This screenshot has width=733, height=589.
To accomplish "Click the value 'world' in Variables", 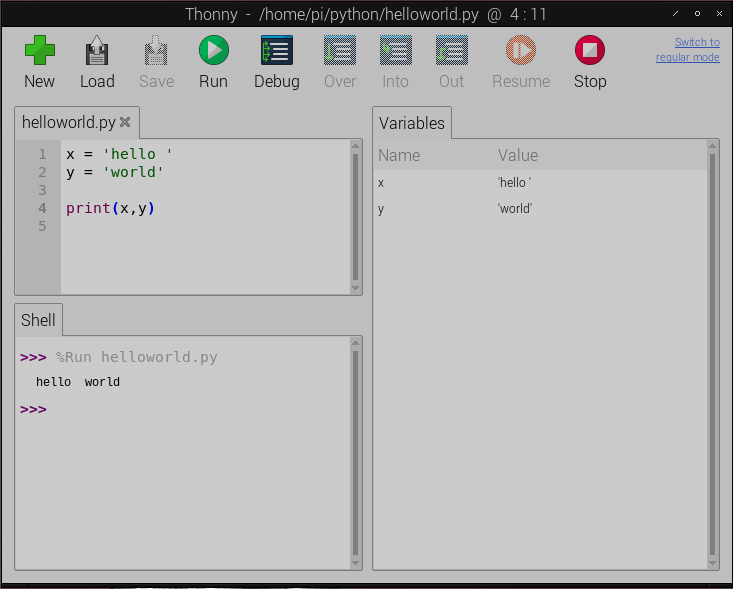I will click(x=515, y=208).
